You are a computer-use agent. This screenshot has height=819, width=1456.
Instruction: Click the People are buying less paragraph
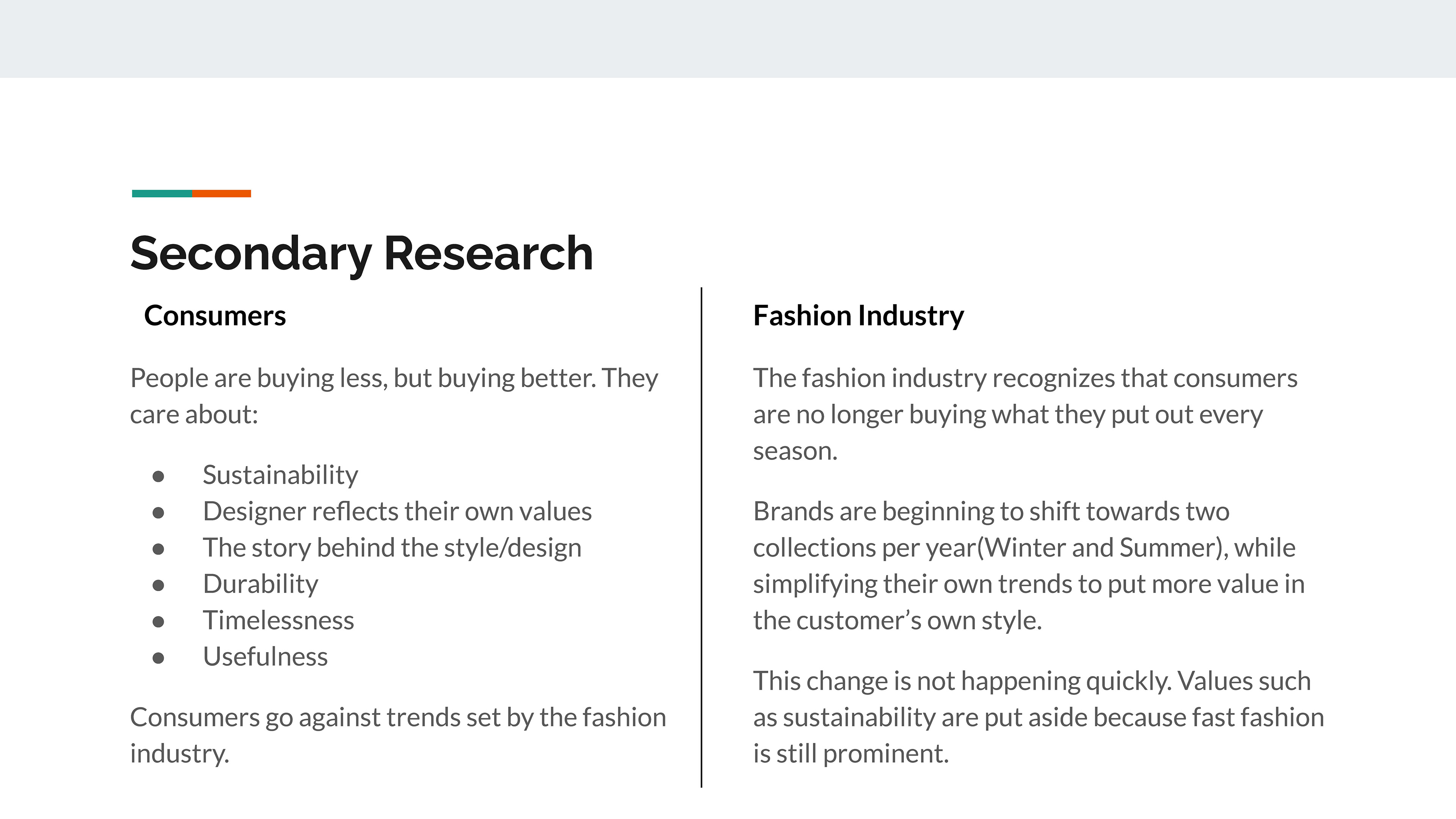coord(394,396)
